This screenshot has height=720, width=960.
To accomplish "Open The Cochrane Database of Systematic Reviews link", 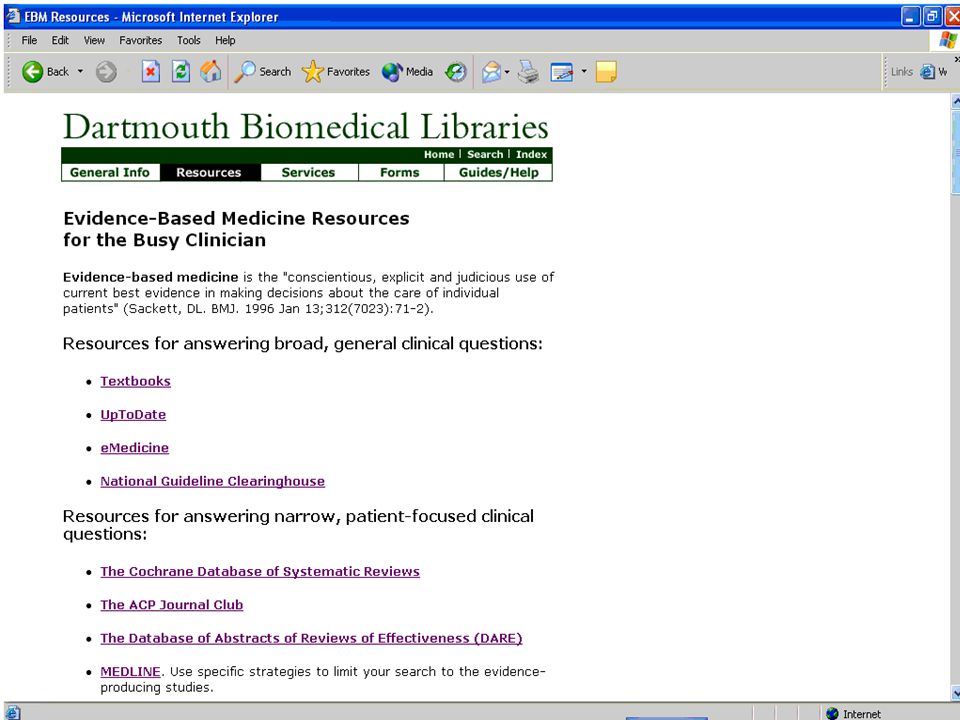I will pyautogui.click(x=260, y=571).
